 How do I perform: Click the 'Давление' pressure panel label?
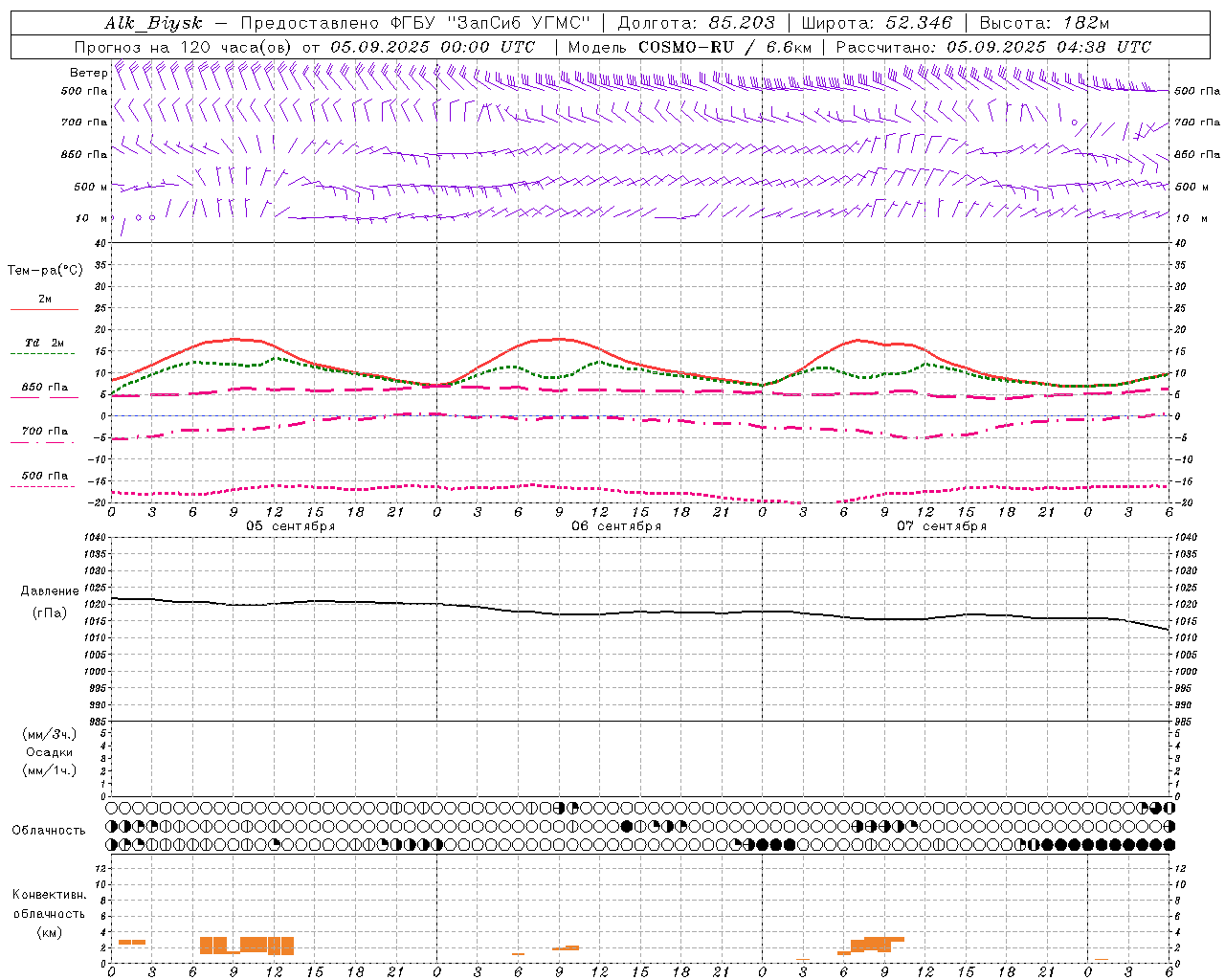click(x=50, y=591)
